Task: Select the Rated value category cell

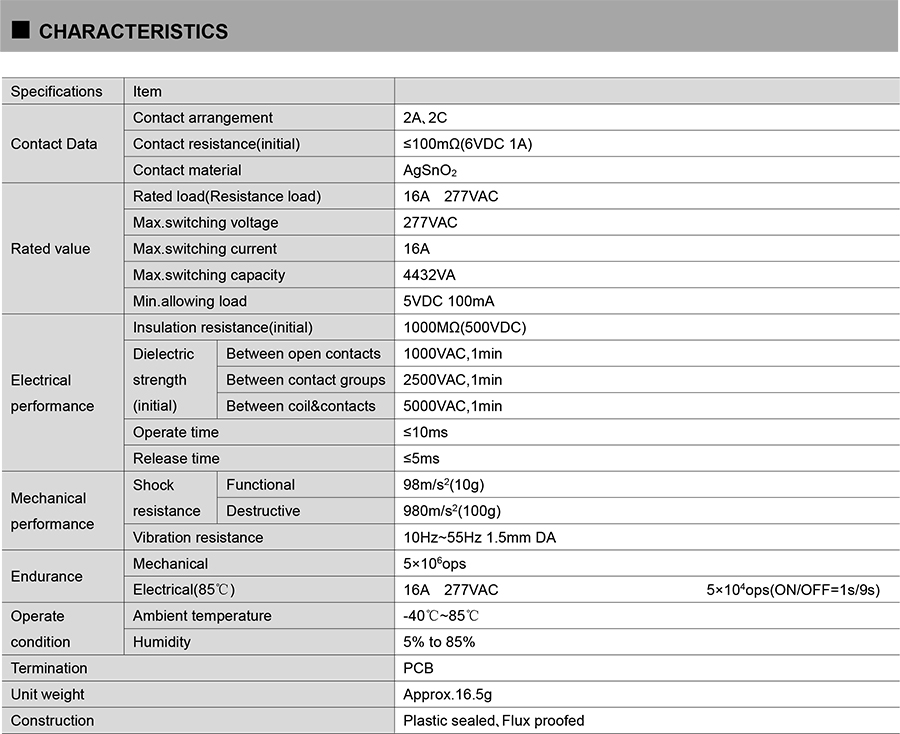Action: point(50,249)
